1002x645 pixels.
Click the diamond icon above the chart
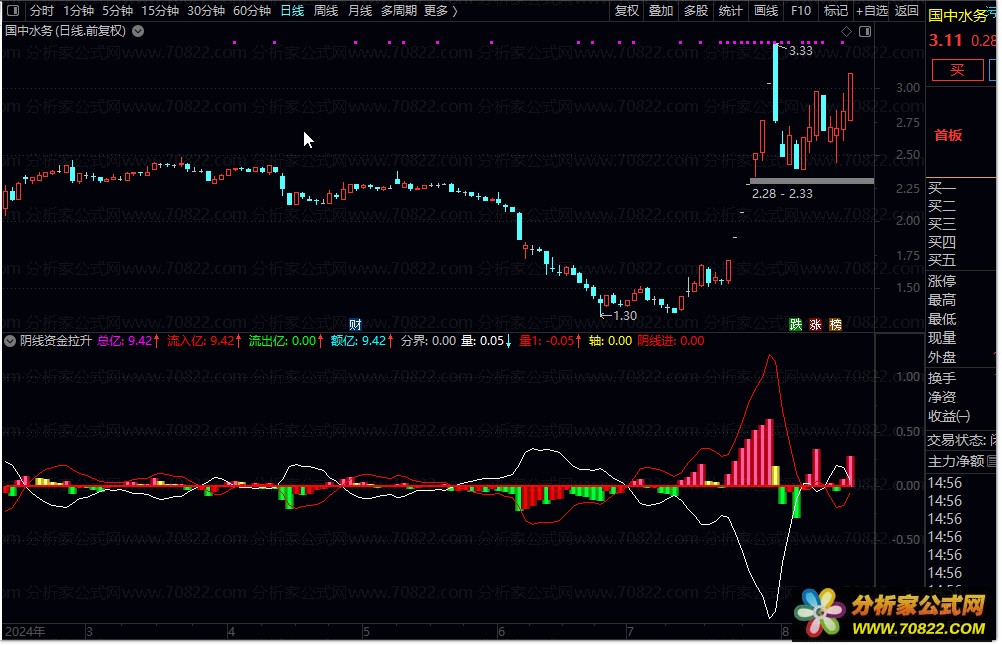pyautogui.click(x=846, y=31)
